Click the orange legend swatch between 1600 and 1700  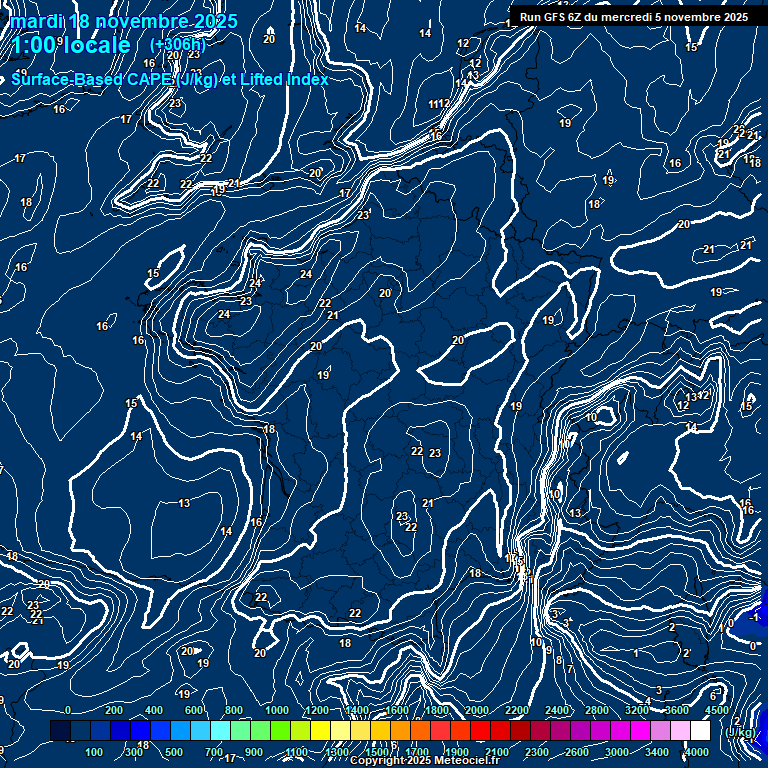click(x=400, y=730)
